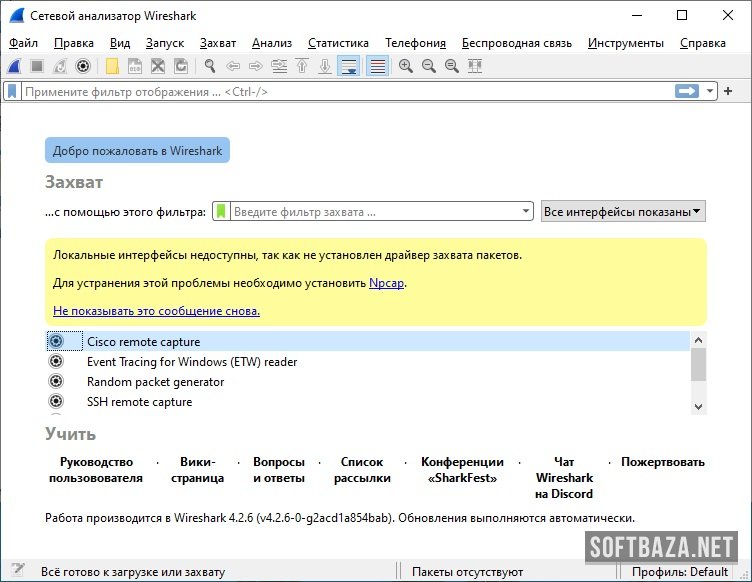Expand the display filter history dropdown arrow
Screen dimensions: 752x582
[711, 91]
